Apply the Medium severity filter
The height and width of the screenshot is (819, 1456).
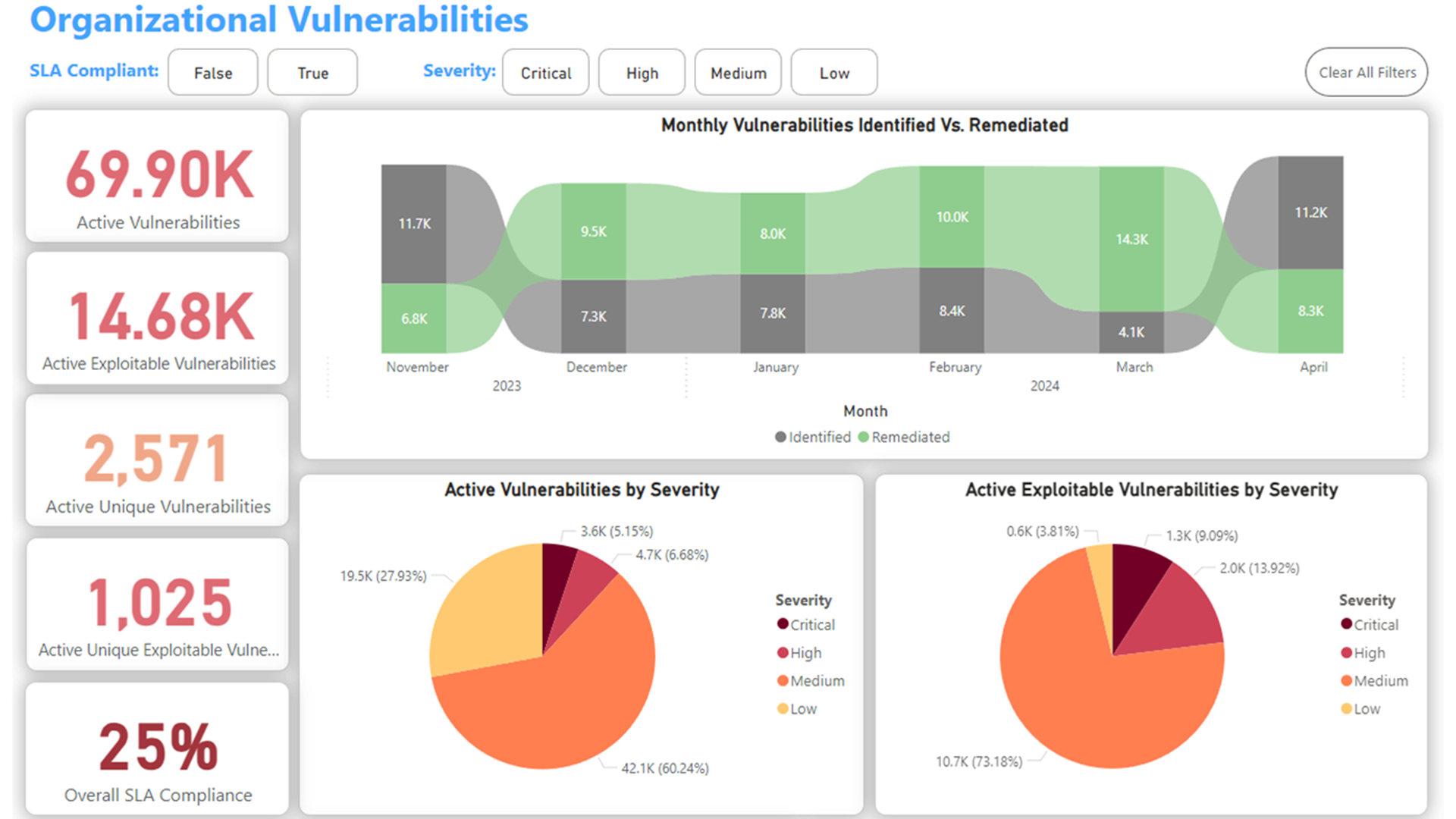point(738,73)
